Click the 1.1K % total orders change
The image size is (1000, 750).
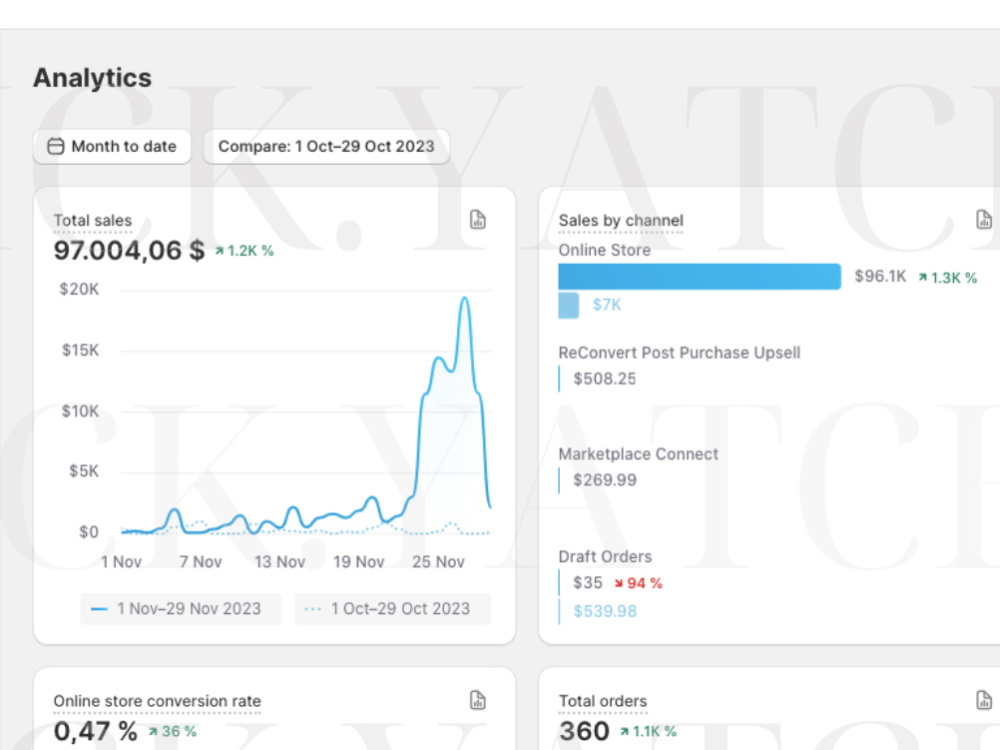pos(648,732)
